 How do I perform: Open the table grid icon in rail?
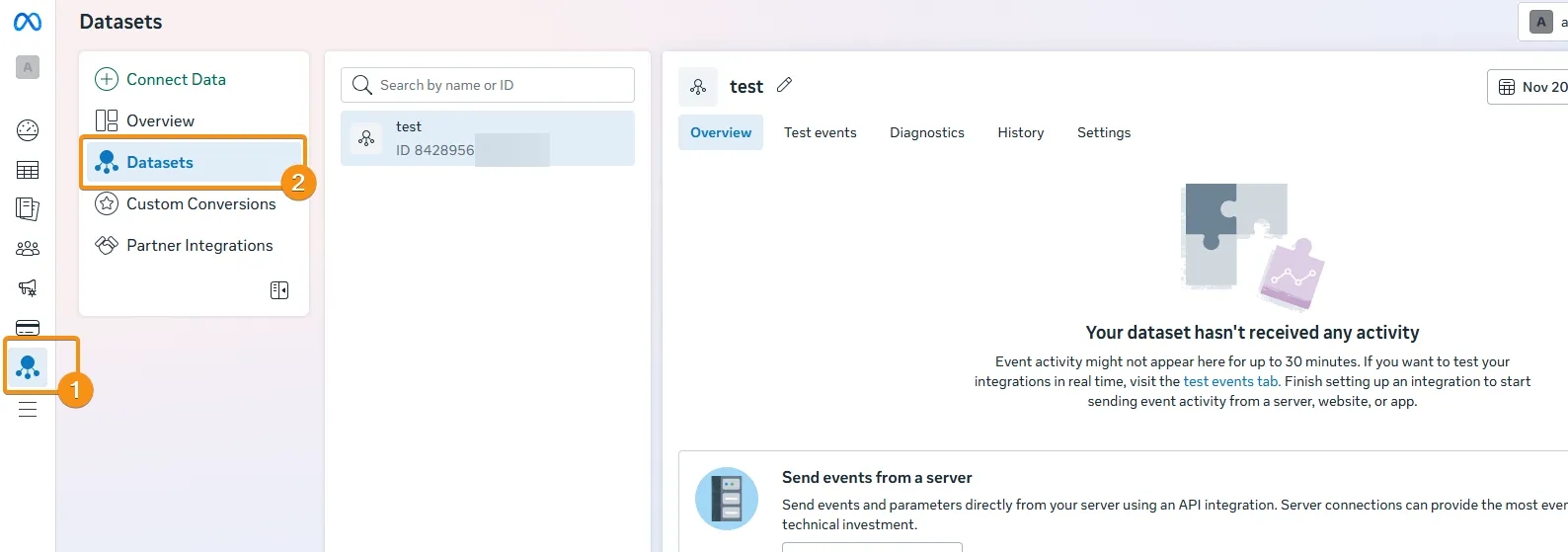point(28,170)
